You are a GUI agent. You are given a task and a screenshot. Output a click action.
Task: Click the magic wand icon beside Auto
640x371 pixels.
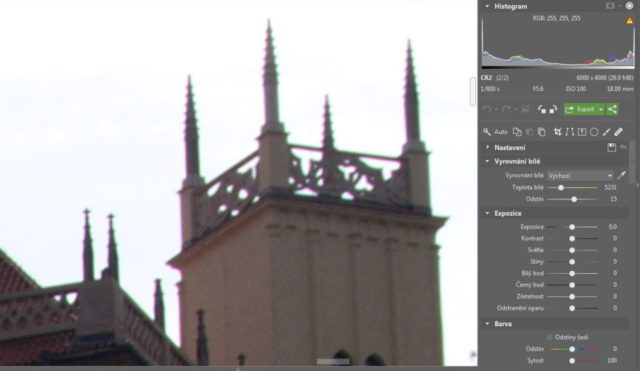coord(487,132)
